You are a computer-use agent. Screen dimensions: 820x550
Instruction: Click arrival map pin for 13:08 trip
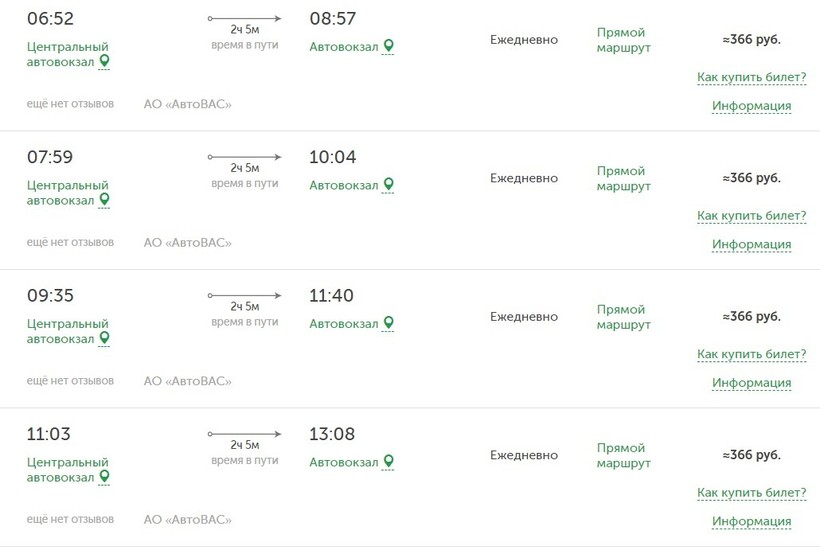pyautogui.click(x=388, y=461)
